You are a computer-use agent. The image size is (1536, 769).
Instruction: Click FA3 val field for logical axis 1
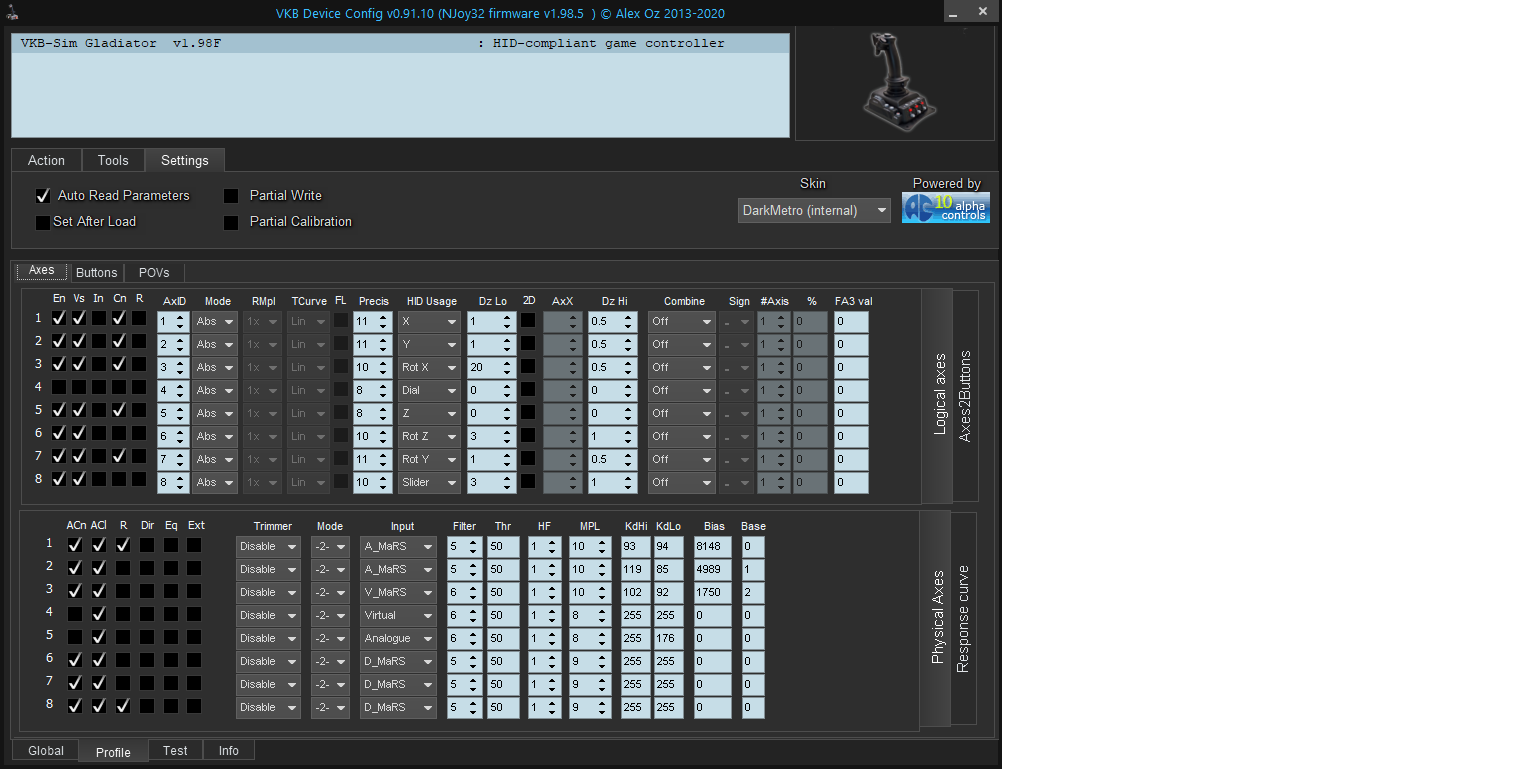tap(851, 322)
